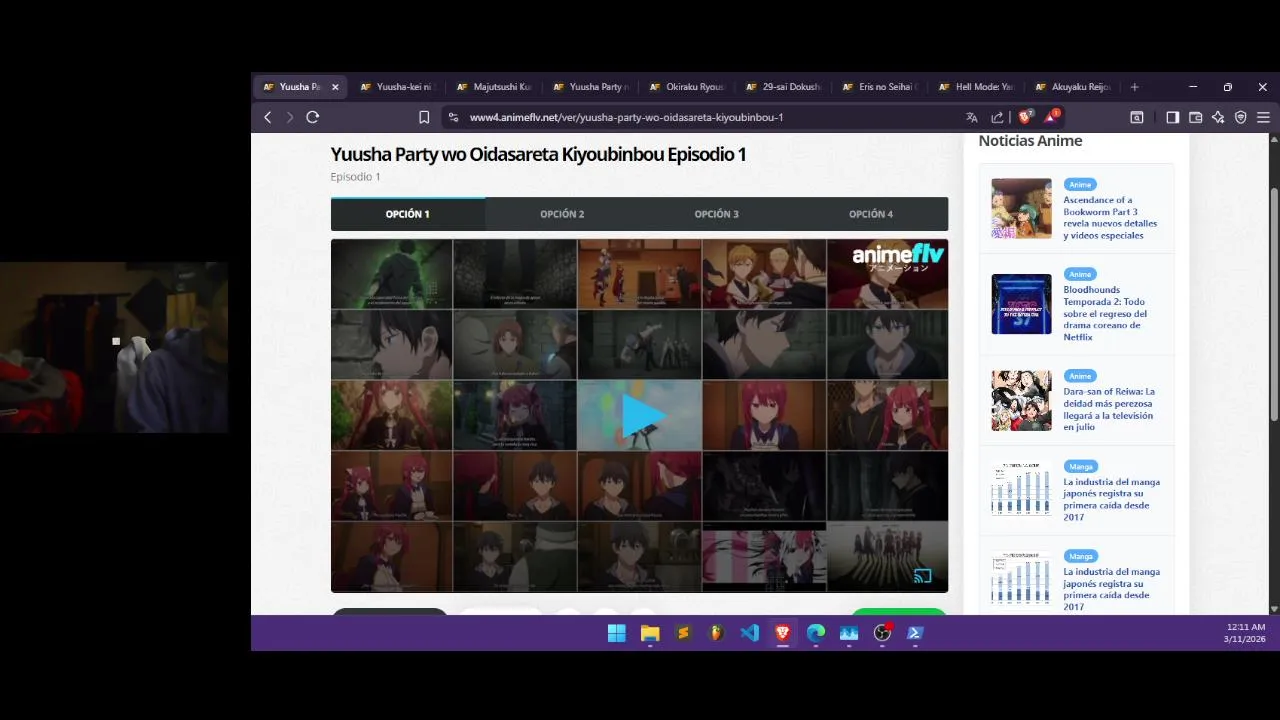Switch to the Hell Mode tab
Viewport: 1280px width, 720px height.
(976, 87)
